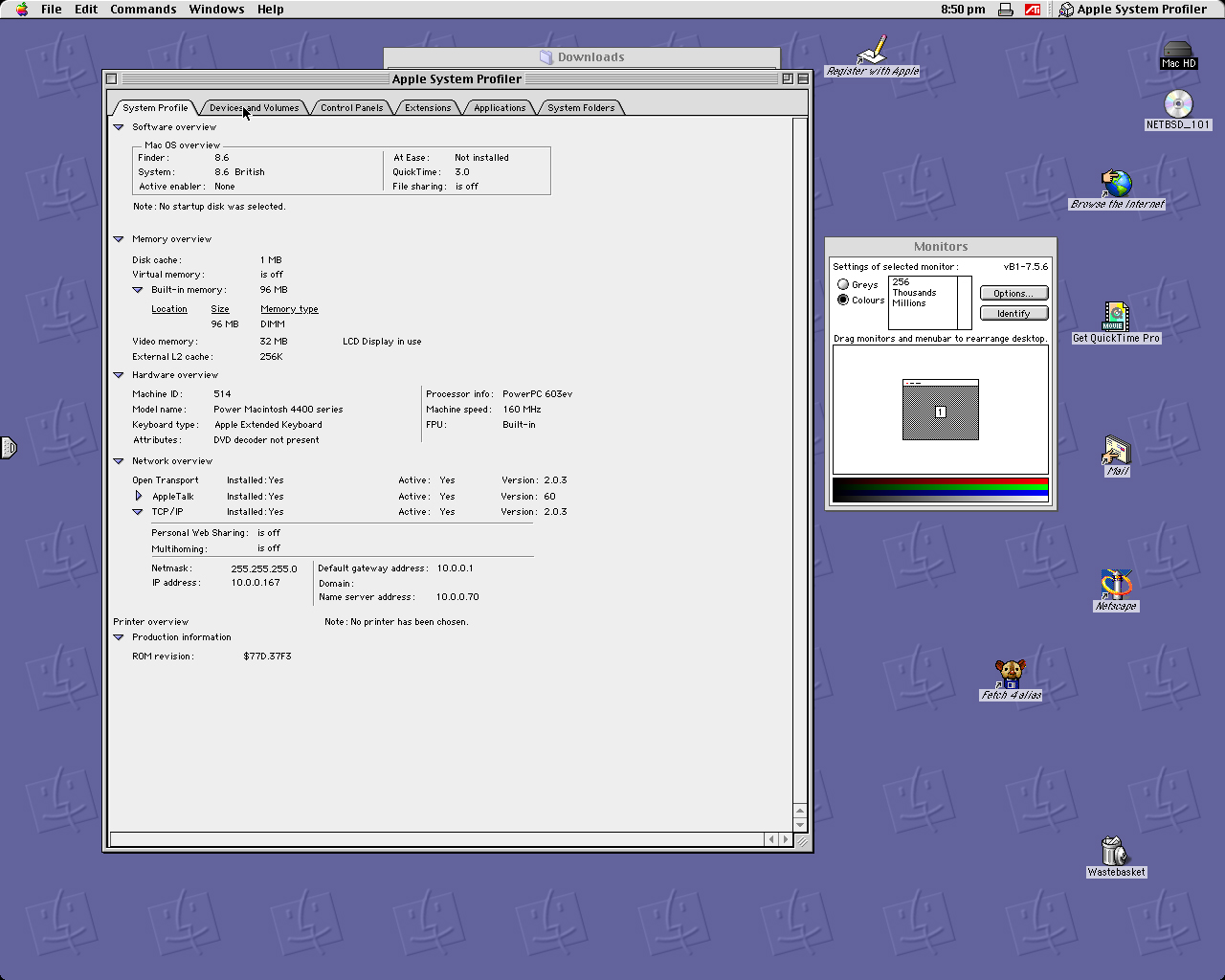Screen dimensions: 1225x980
Task: Open the Apple System Profiler application menu
Action: (1133, 10)
